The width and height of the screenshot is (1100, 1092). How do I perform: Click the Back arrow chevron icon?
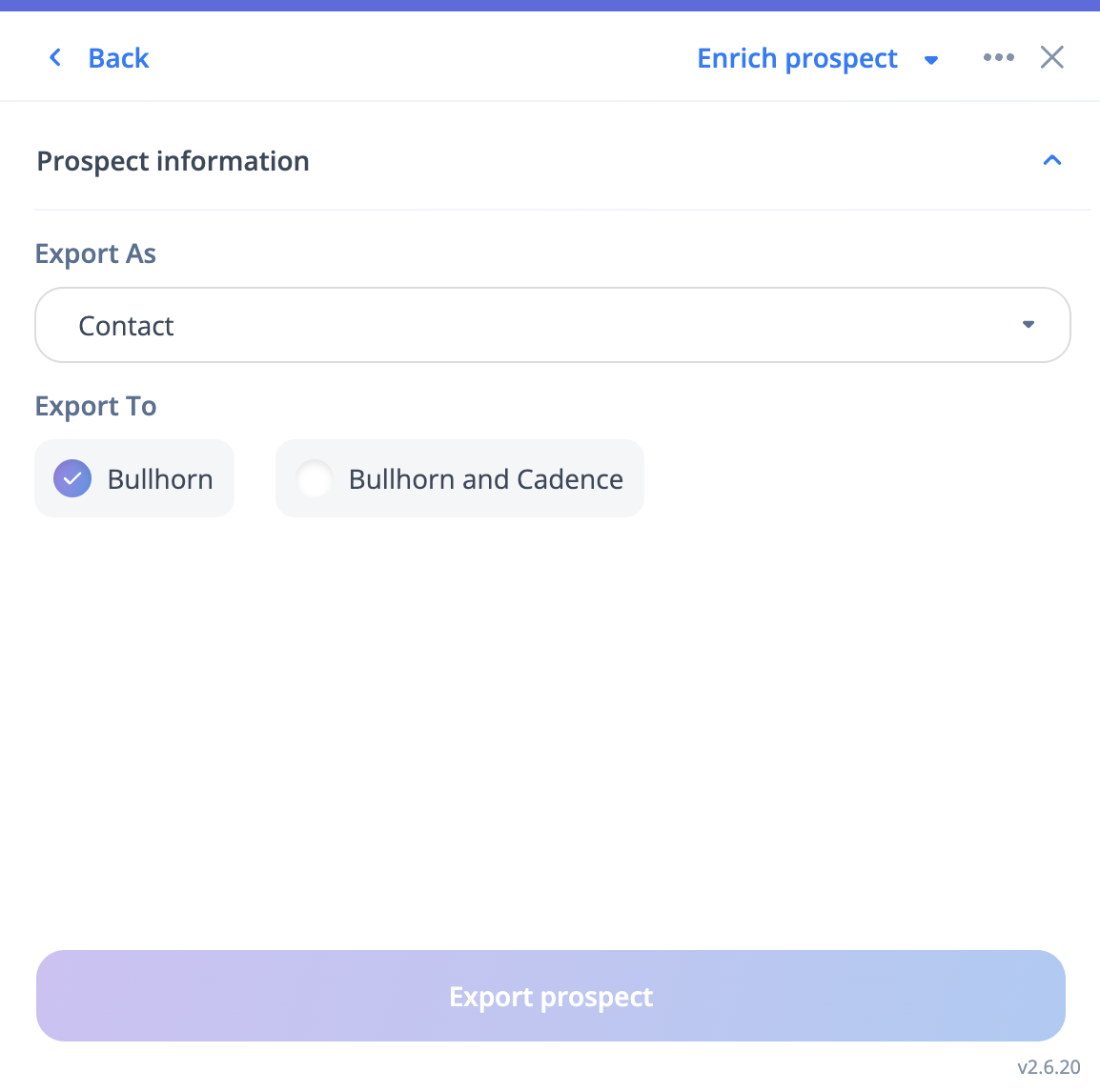click(x=55, y=58)
